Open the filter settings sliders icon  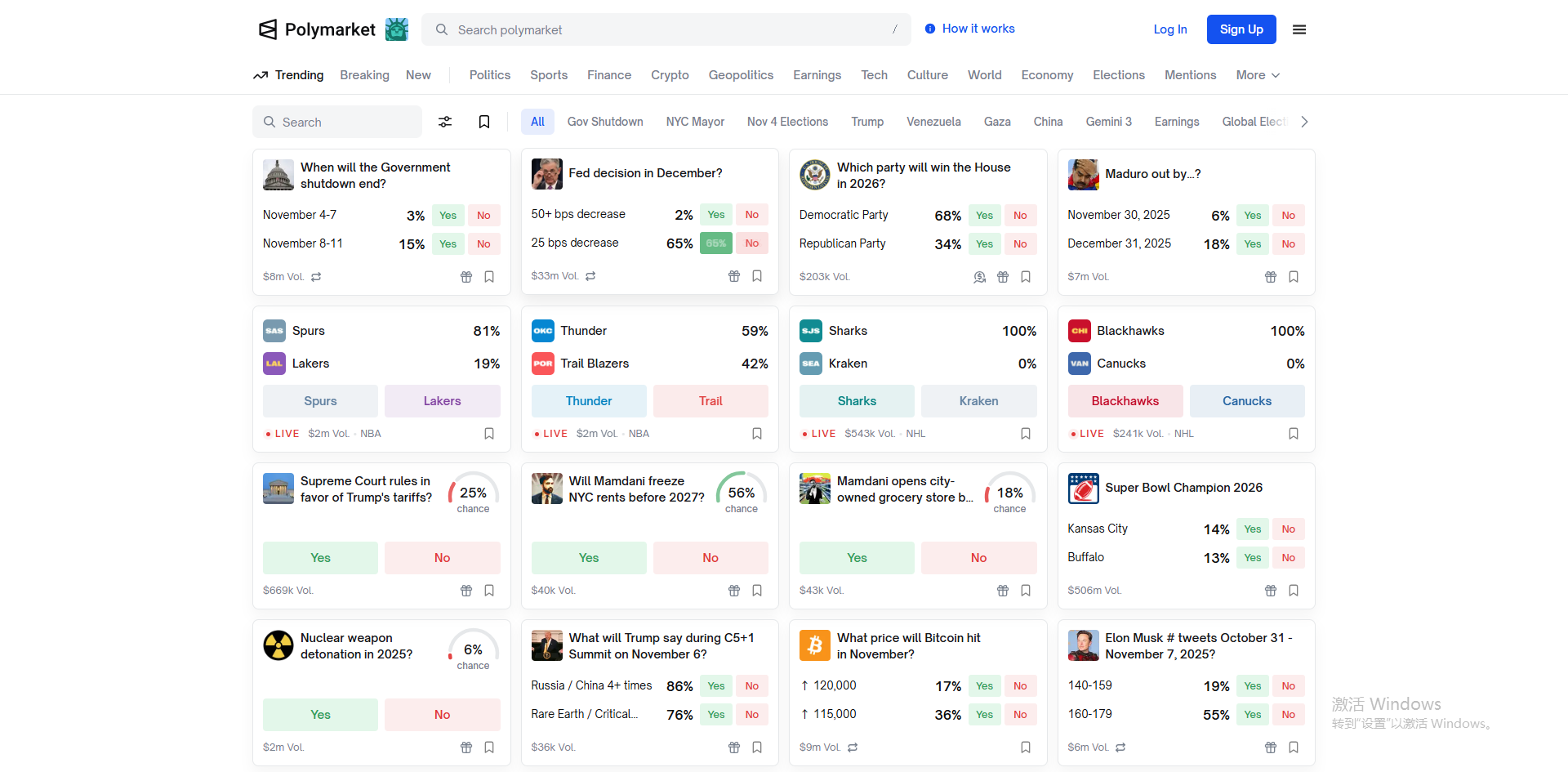point(445,122)
